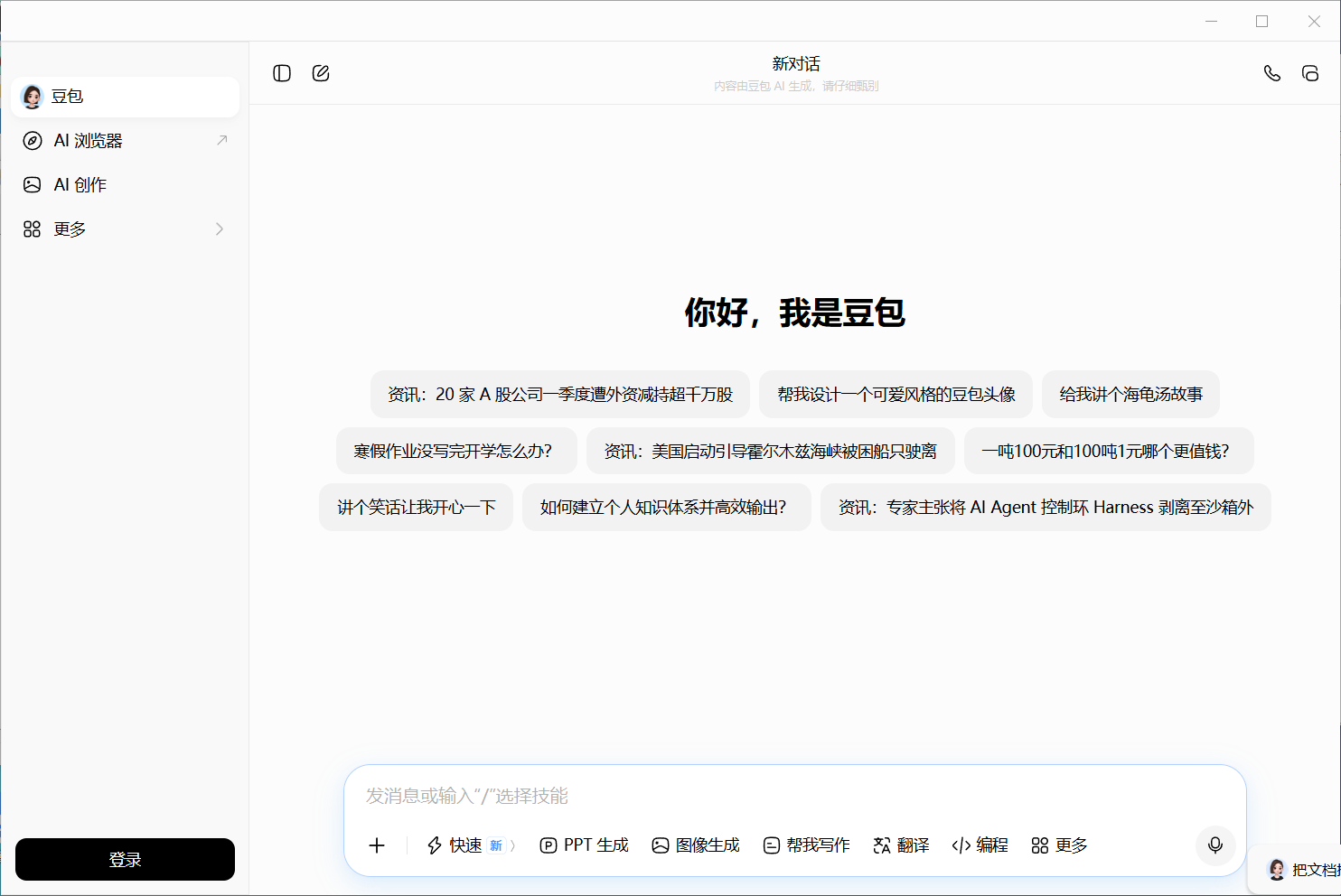Choose the PPT 生成 skill

click(x=584, y=845)
